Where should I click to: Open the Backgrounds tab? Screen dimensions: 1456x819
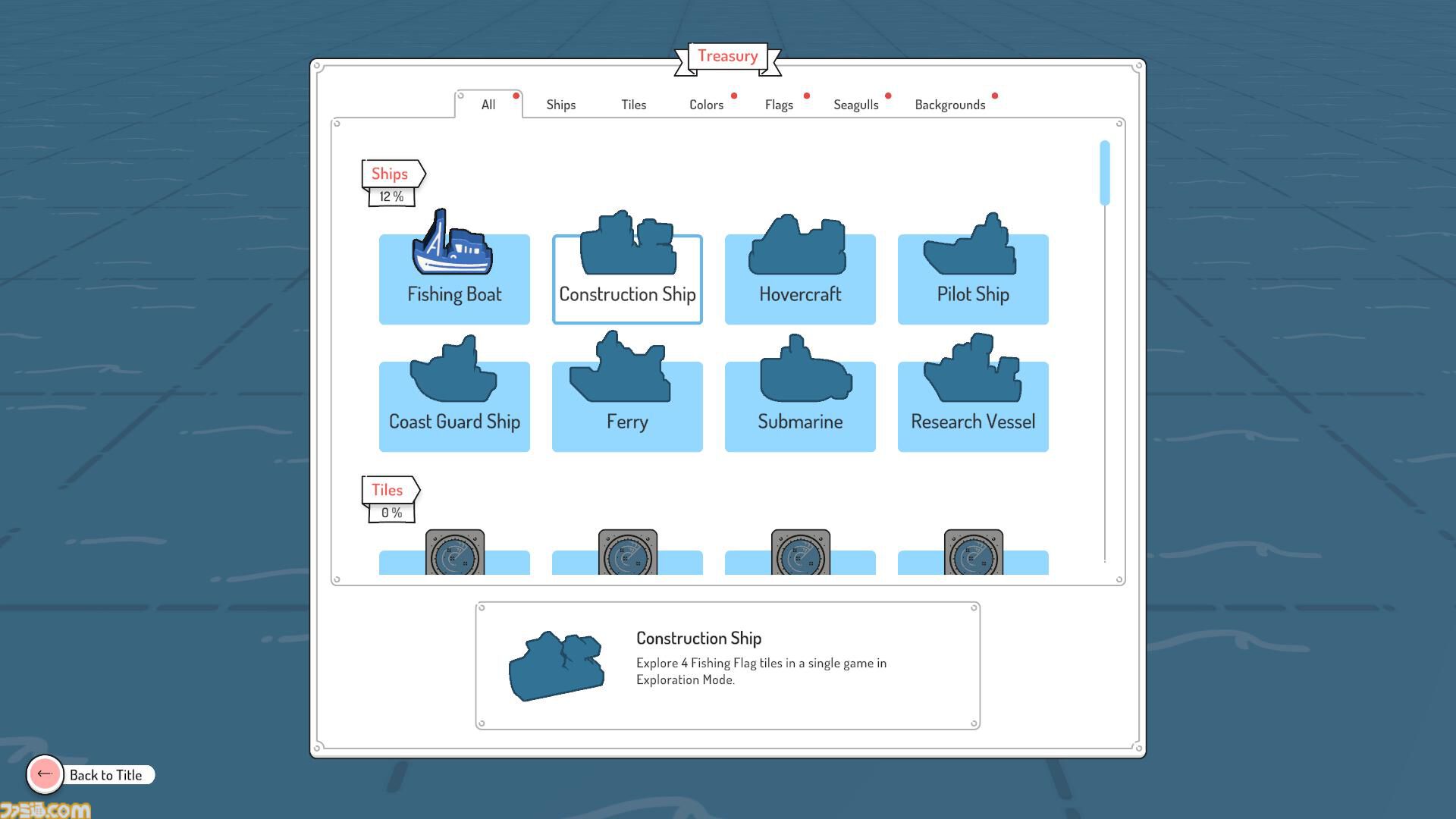(950, 105)
